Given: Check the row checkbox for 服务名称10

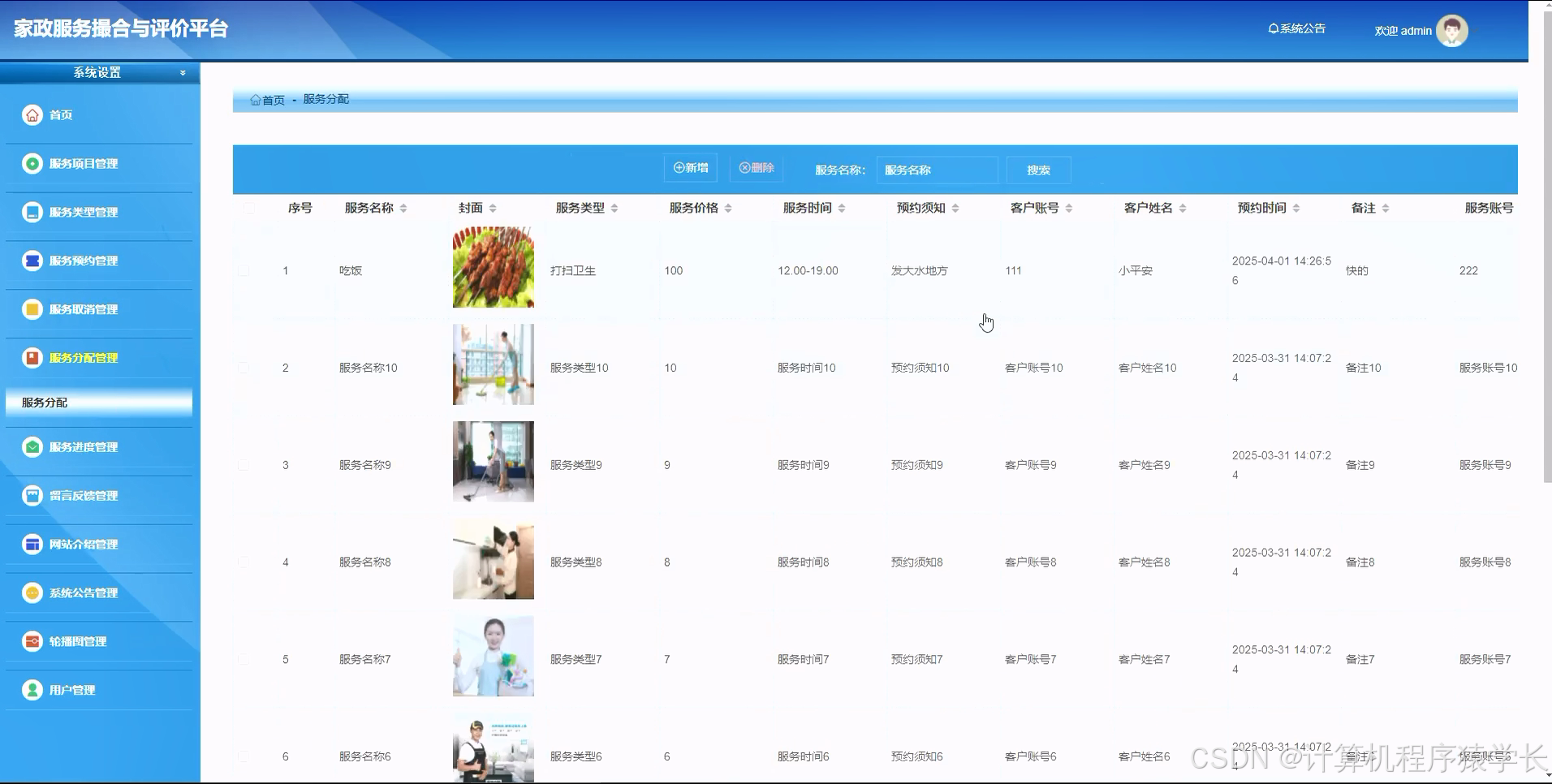Looking at the screenshot, I should pos(244,368).
